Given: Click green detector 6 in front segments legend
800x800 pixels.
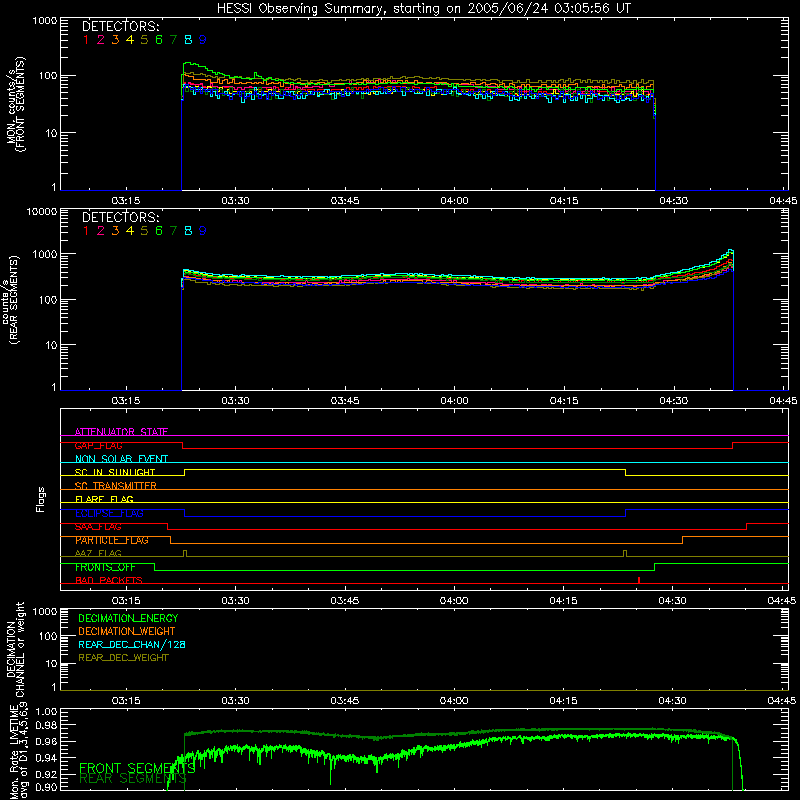Looking at the screenshot, I should (x=159, y=40).
